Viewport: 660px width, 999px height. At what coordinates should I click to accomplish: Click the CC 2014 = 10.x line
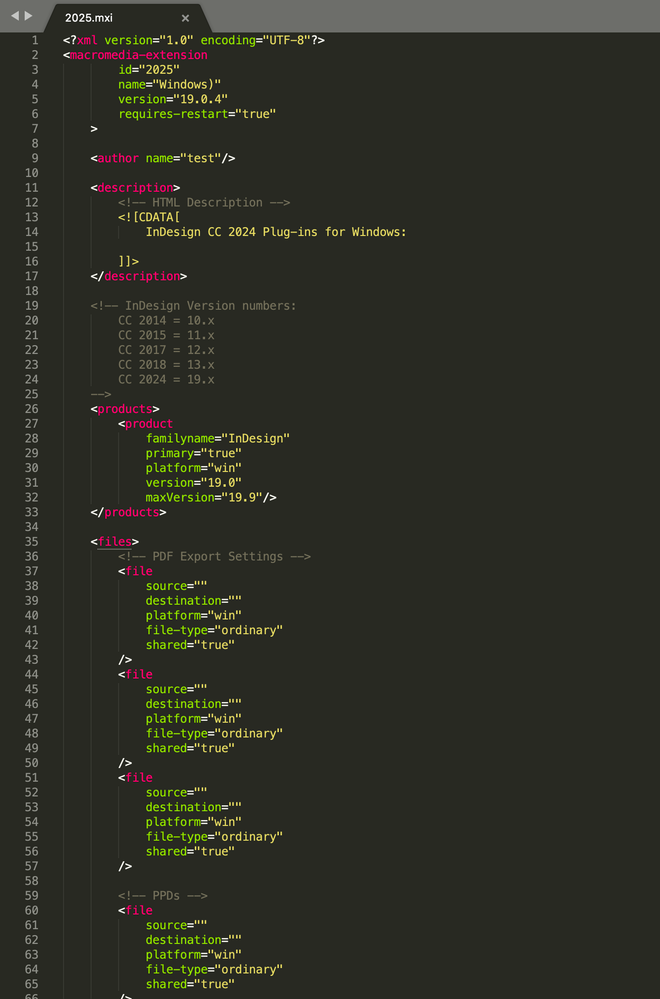click(166, 320)
